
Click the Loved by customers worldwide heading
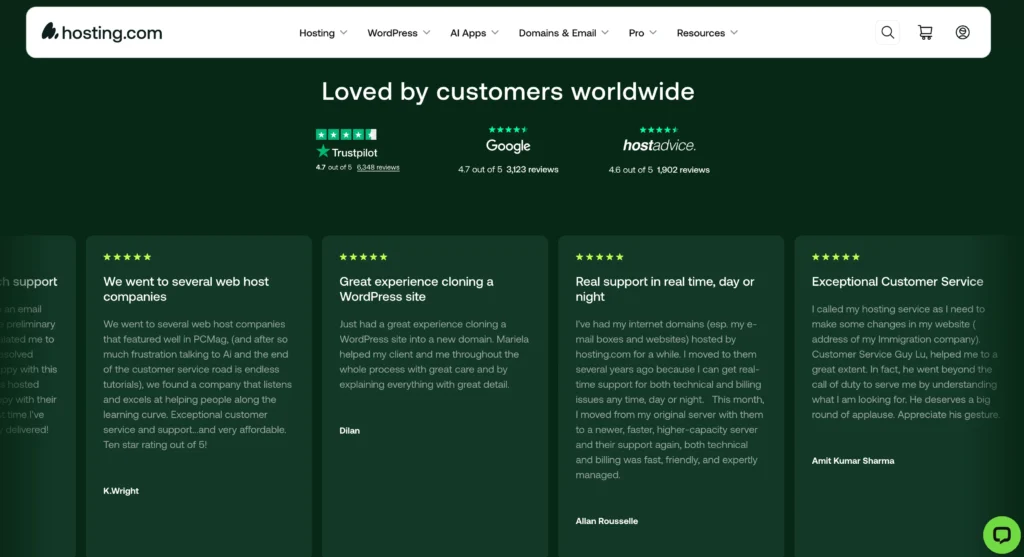point(508,91)
